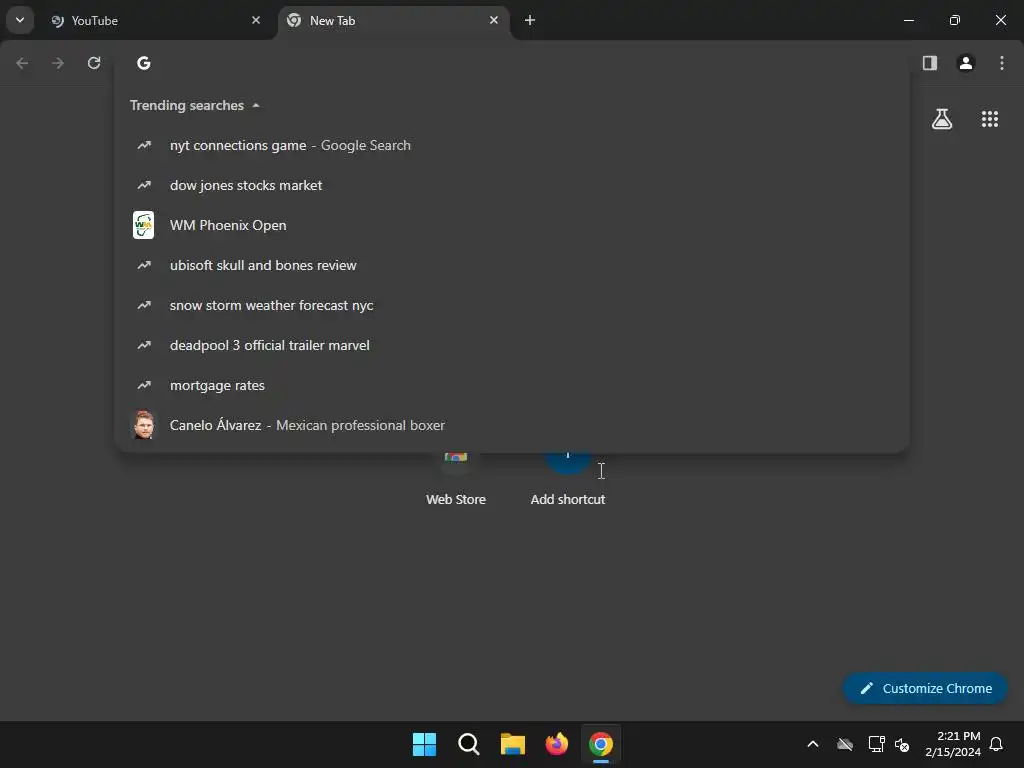The width and height of the screenshot is (1024, 768).
Task: Show hidden system tray icons
Action: coord(813,744)
